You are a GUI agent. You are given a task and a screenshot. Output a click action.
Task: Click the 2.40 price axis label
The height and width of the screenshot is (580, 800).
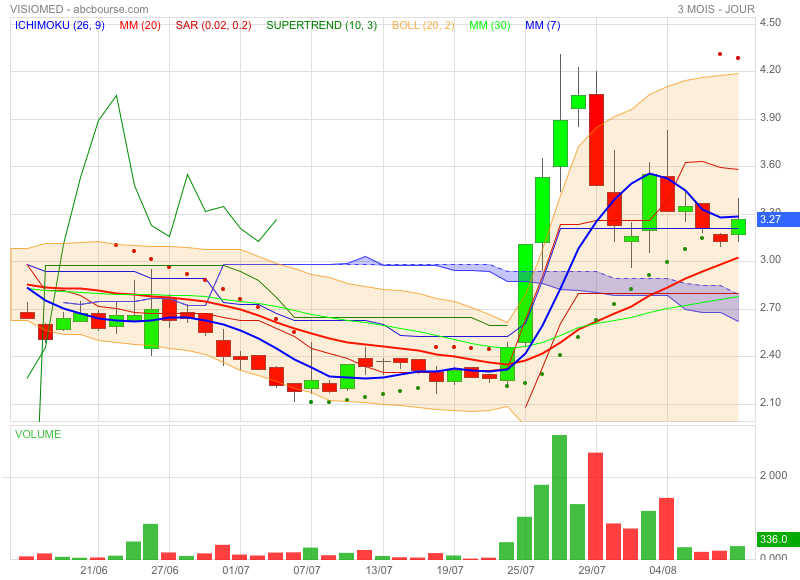tap(770, 355)
